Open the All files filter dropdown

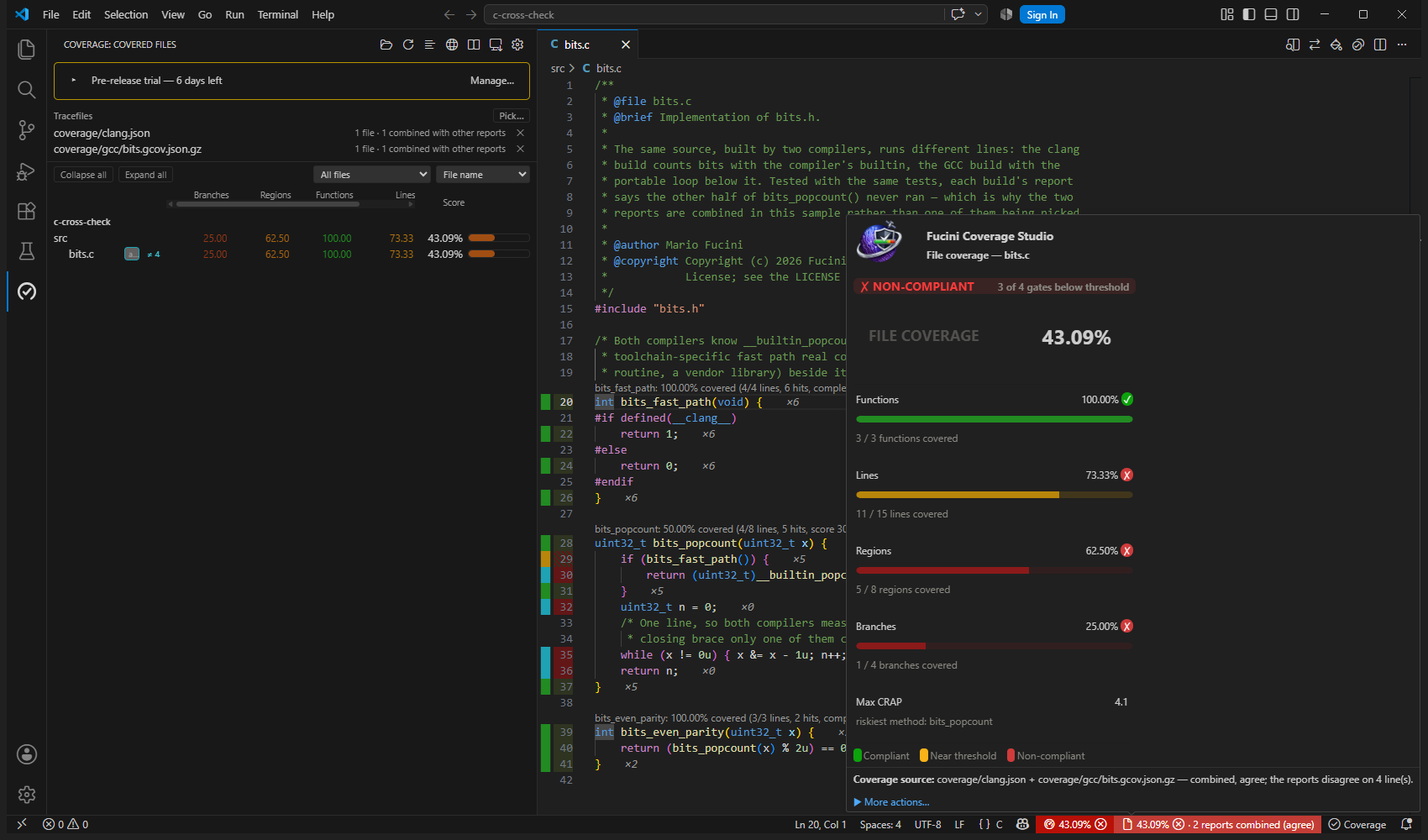[374, 175]
